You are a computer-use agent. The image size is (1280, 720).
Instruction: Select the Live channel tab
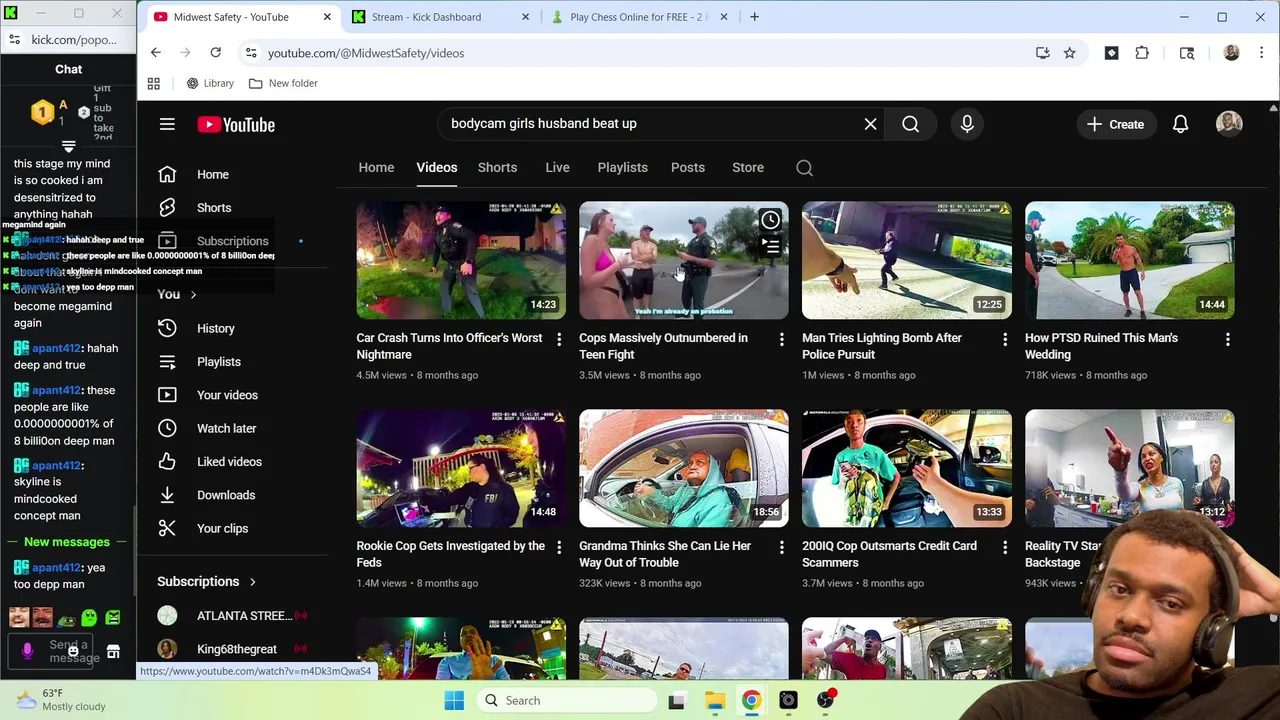coord(557,168)
